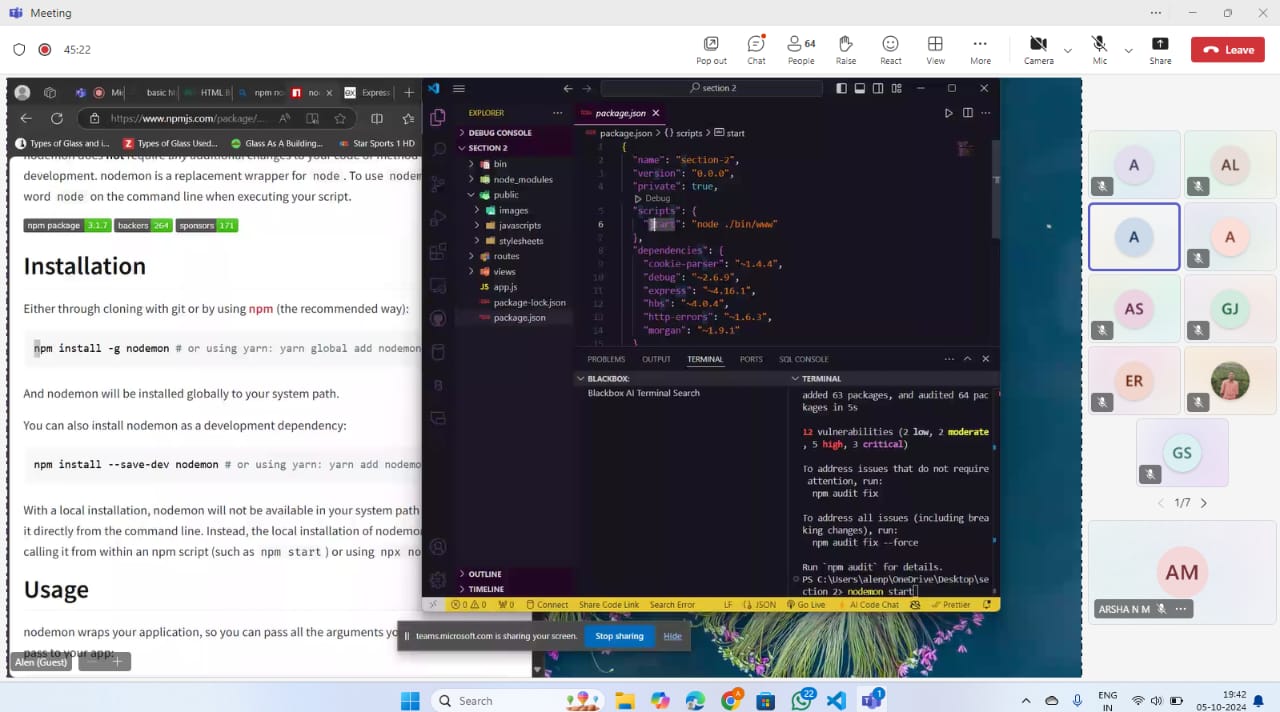Leave the meeting
Image resolution: width=1280 pixels, height=712 pixels.
point(1228,50)
